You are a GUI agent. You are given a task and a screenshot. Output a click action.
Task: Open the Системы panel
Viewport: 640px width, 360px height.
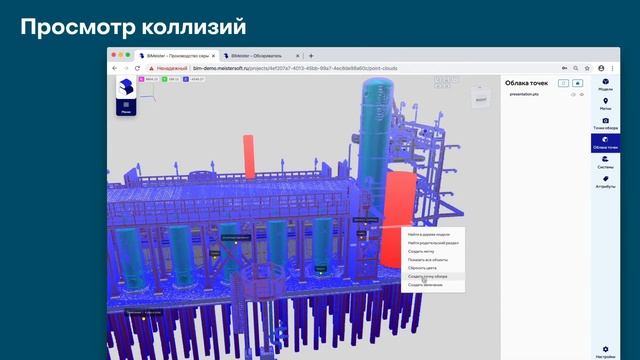click(x=605, y=162)
